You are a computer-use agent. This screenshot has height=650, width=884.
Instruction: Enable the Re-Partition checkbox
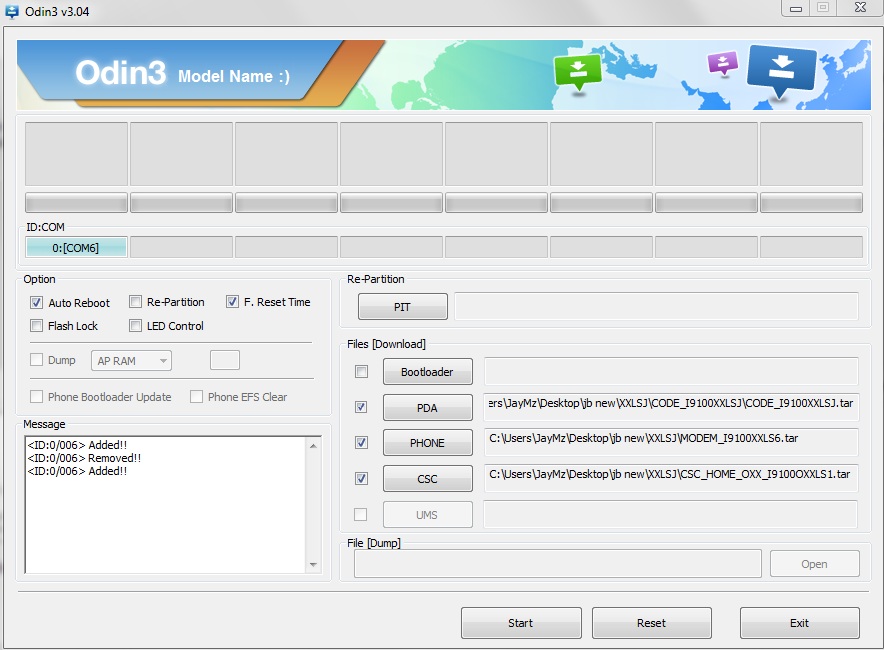[x=135, y=302]
